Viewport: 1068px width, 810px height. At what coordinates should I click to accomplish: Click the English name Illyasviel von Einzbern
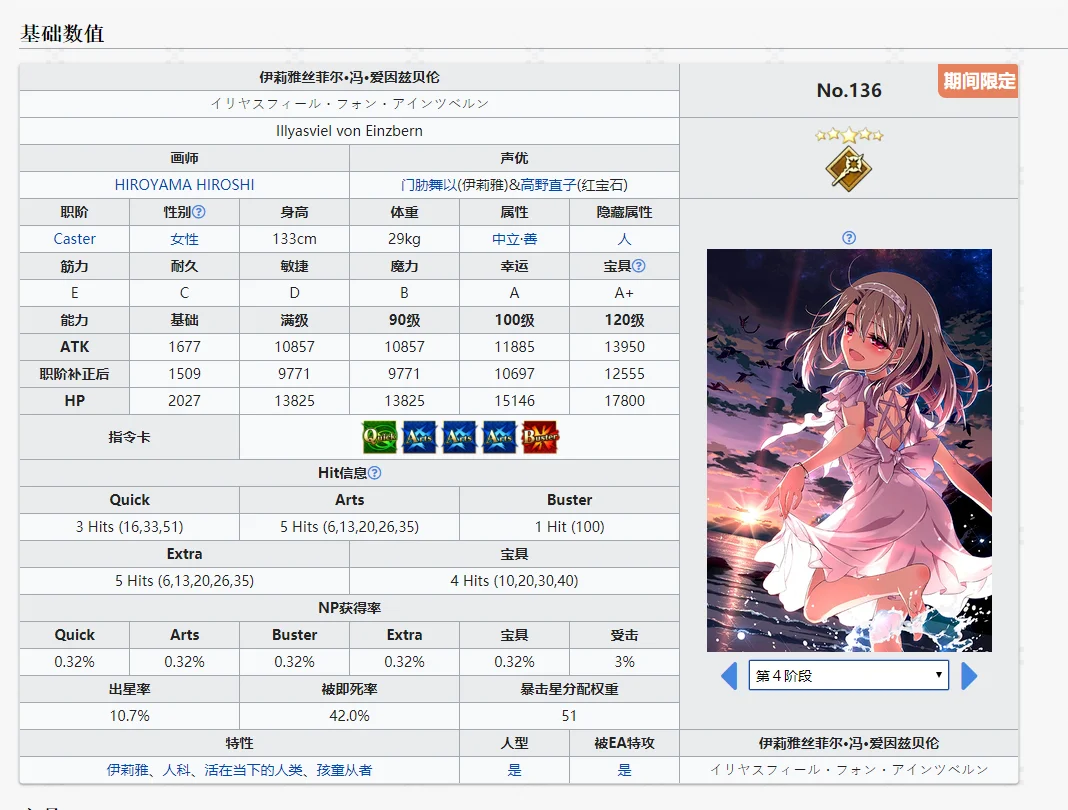(x=349, y=131)
